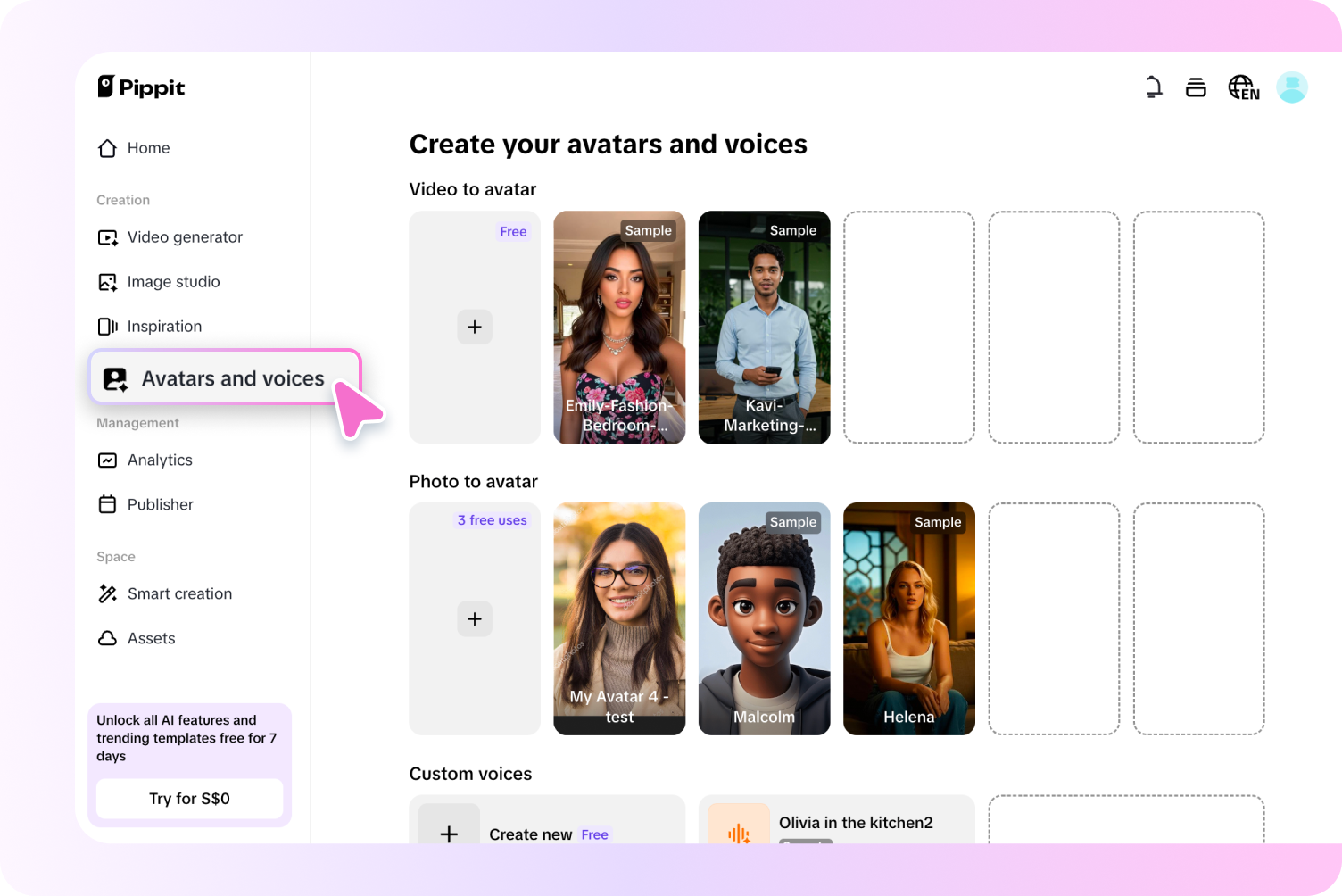Click the Try for S$0 button
Screen dimensions: 1342x896
pyautogui.click(x=188, y=798)
